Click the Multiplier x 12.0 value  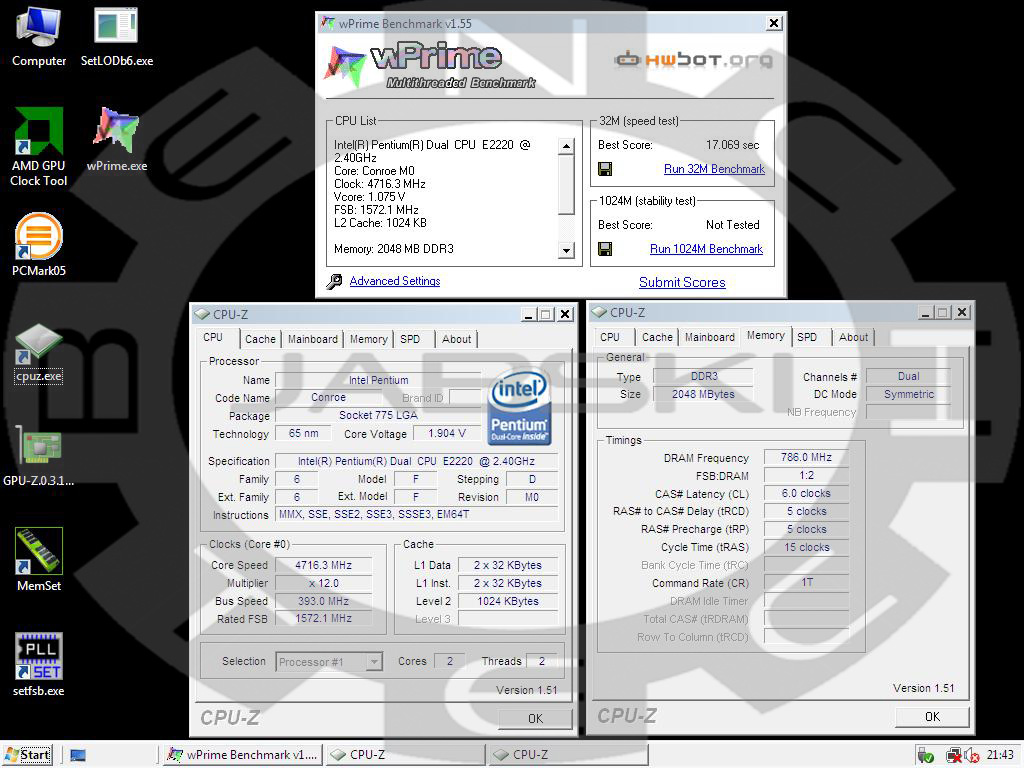[323, 583]
